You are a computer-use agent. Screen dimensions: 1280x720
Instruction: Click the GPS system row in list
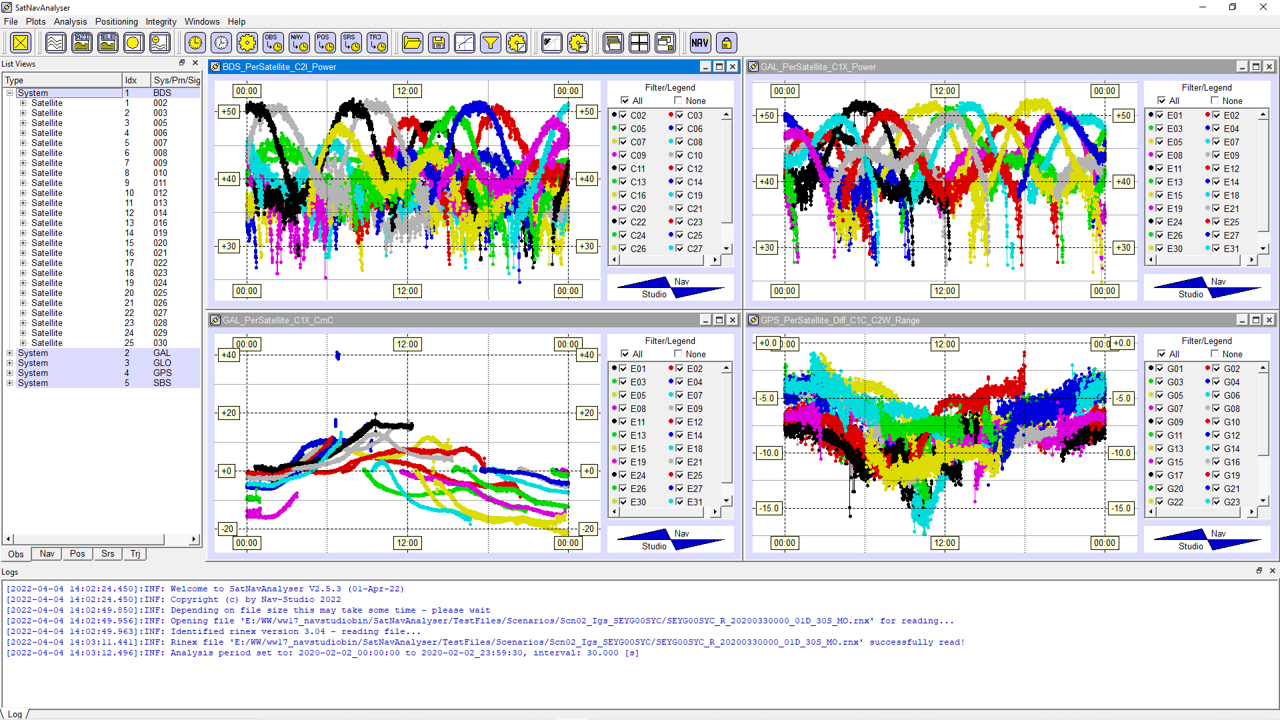tap(32, 373)
